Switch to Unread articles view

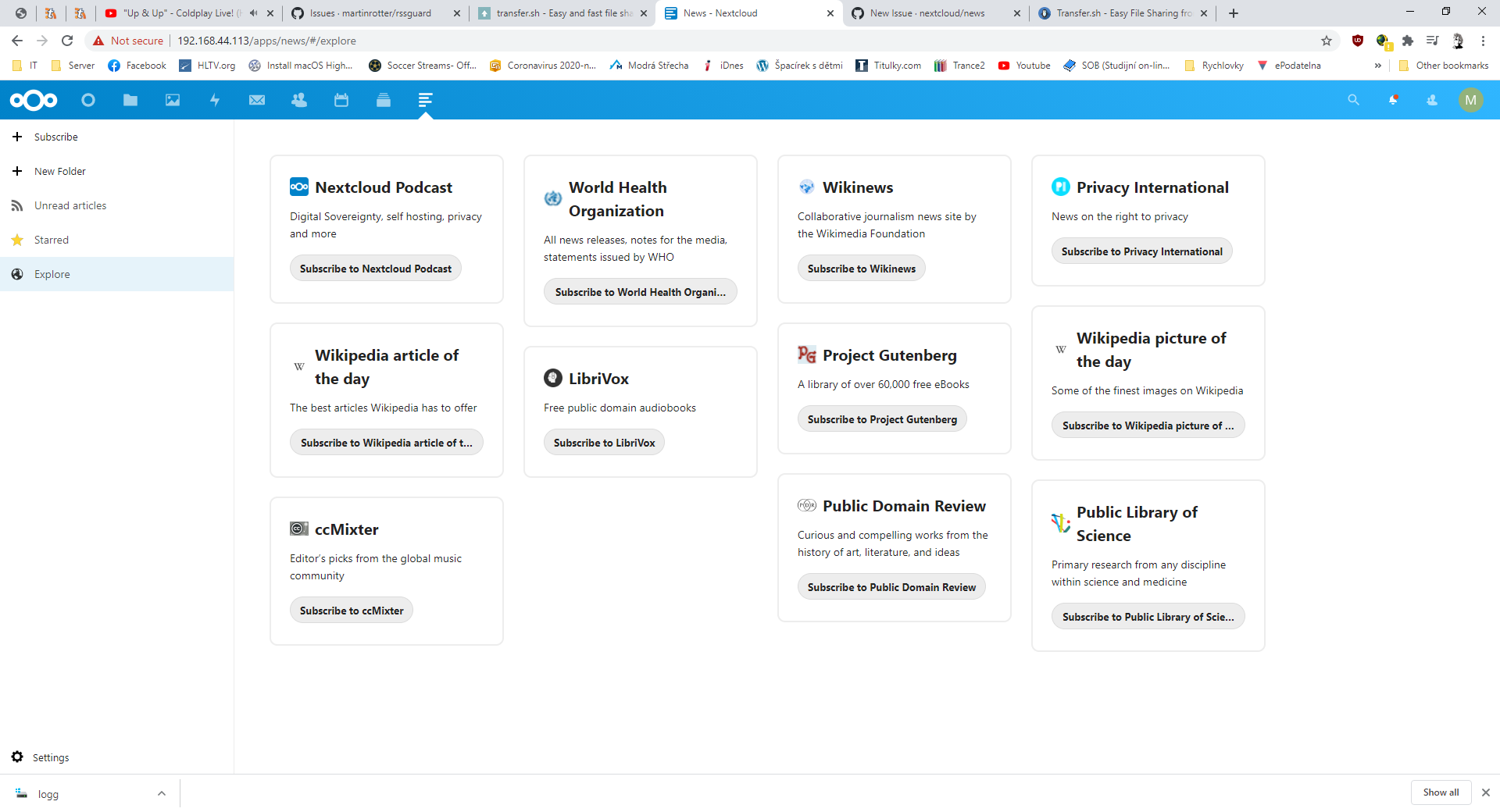(70, 205)
